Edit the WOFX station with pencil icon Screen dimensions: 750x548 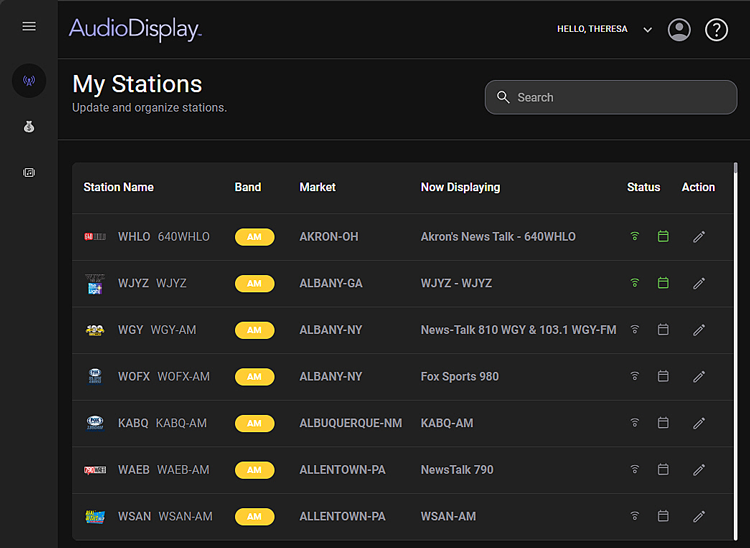point(699,377)
